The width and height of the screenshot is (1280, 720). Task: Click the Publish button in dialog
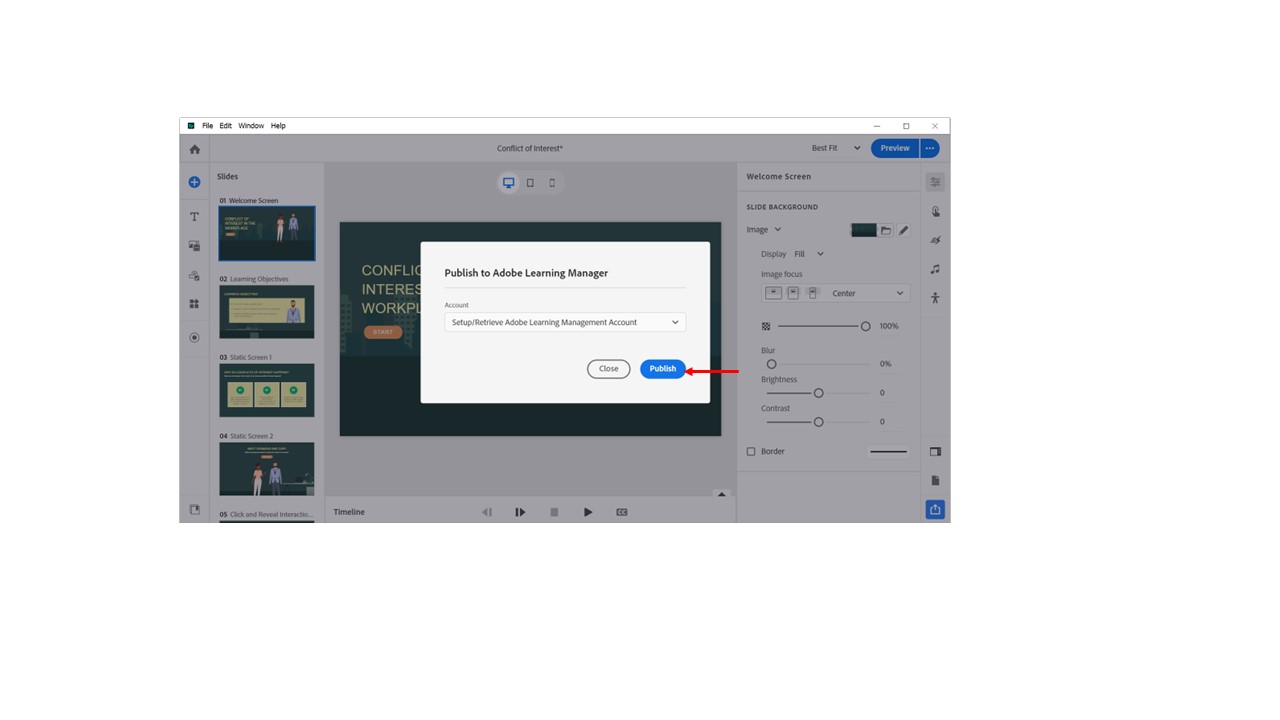pyautogui.click(x=662, y=369)
